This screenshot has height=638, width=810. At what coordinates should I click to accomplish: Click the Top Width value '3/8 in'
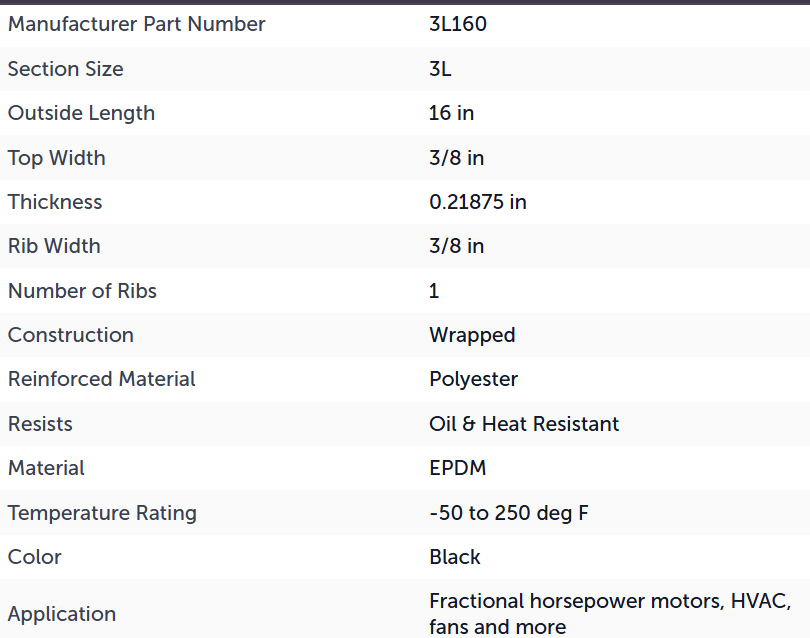457,158
